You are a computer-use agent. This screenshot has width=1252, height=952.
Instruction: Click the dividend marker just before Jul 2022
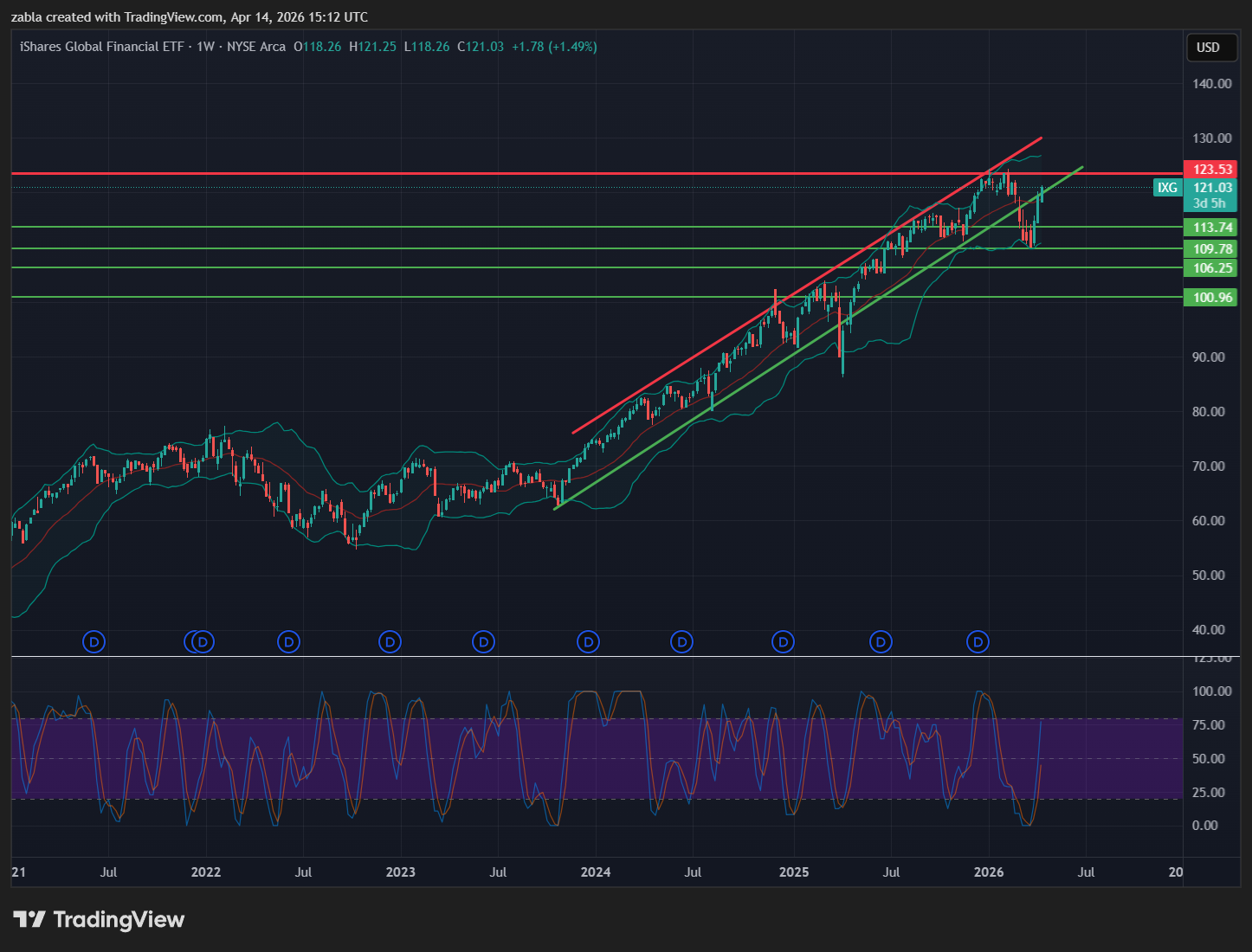click(288, 642)
